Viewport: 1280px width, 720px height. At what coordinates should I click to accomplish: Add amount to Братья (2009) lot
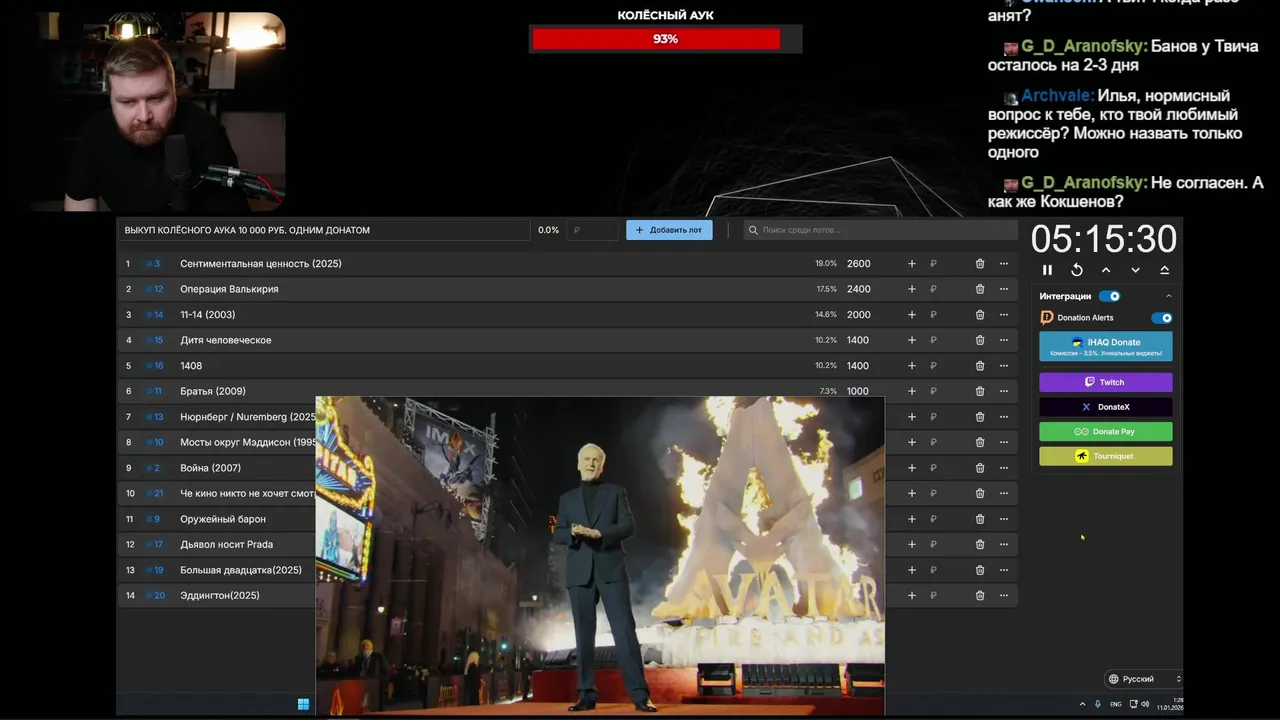tap(911, 391)
